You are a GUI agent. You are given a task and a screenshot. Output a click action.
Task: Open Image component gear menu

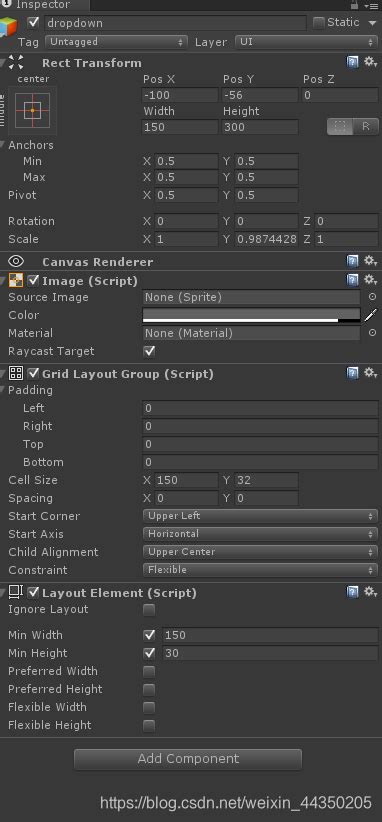[x=370, y=280]
